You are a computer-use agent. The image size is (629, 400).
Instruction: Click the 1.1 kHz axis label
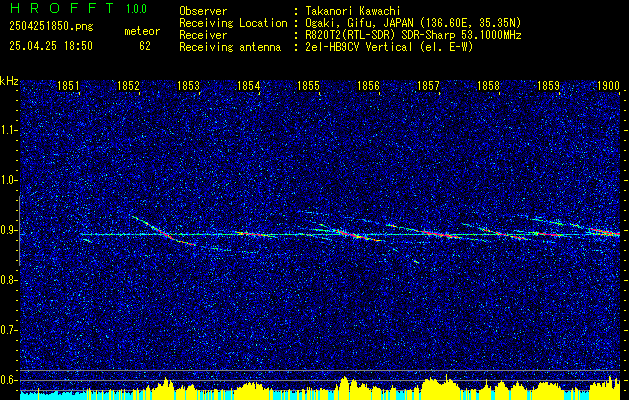(9, 130)
